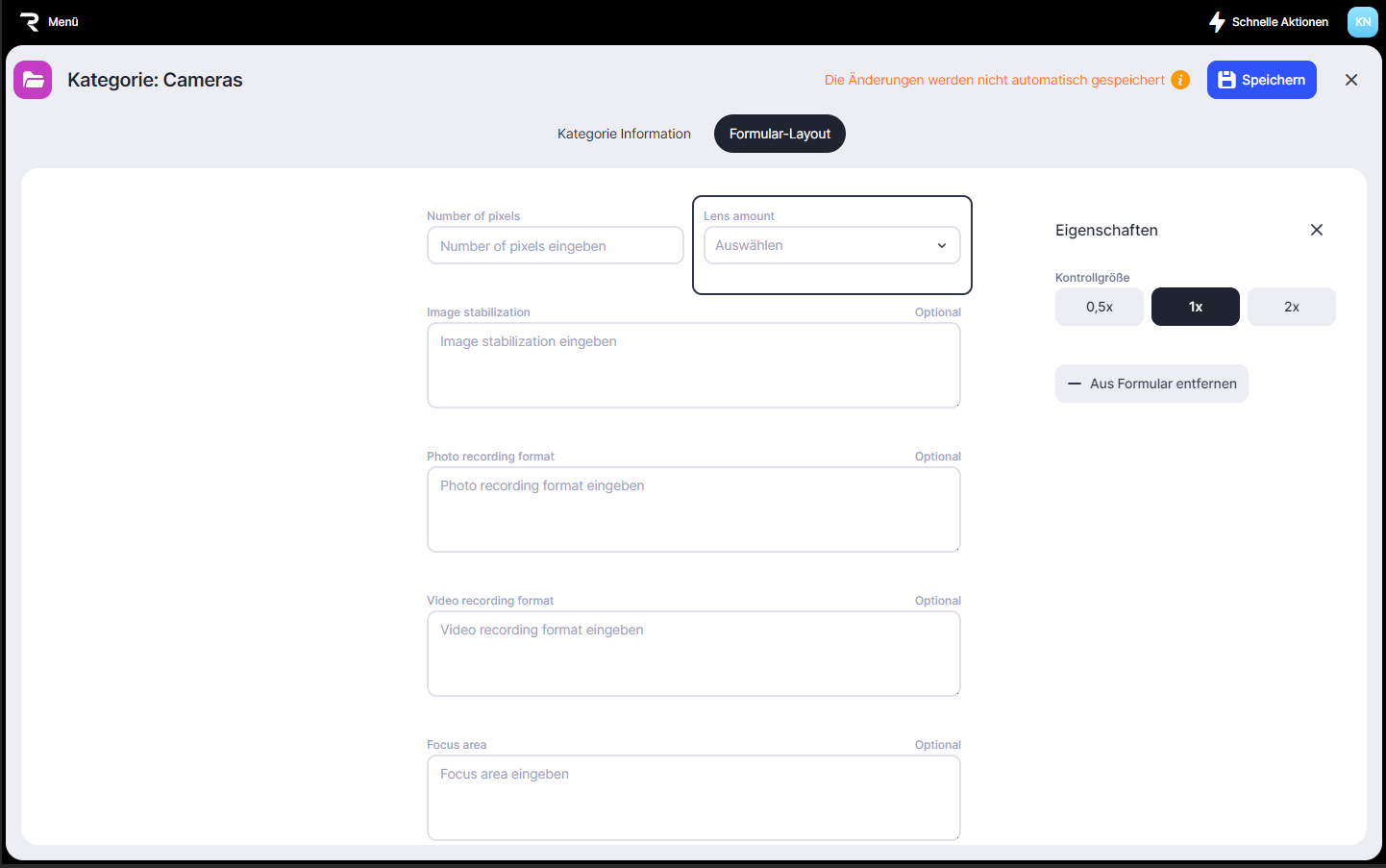Viewport: 1386px width, 868px height.
Task: Open Schnelle Aktionen menu
Action: (x=1269, y=21)
